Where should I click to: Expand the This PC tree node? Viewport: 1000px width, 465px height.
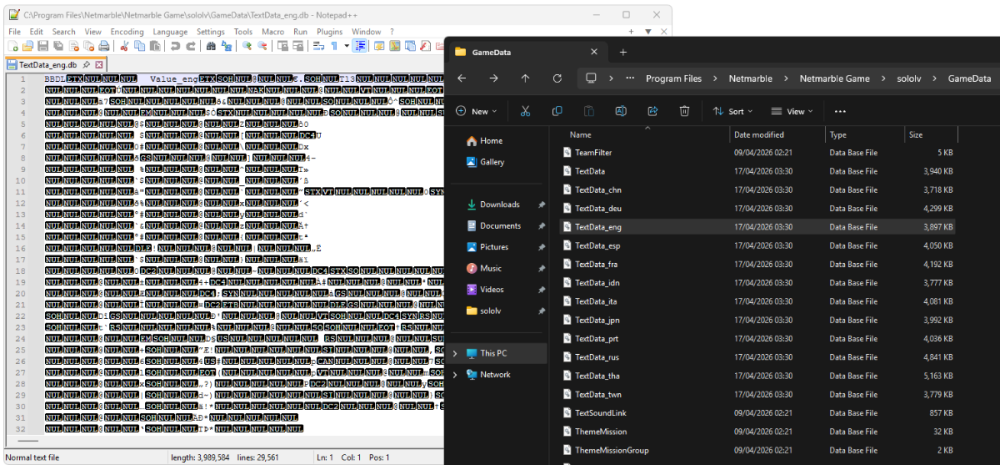[455, 353]
